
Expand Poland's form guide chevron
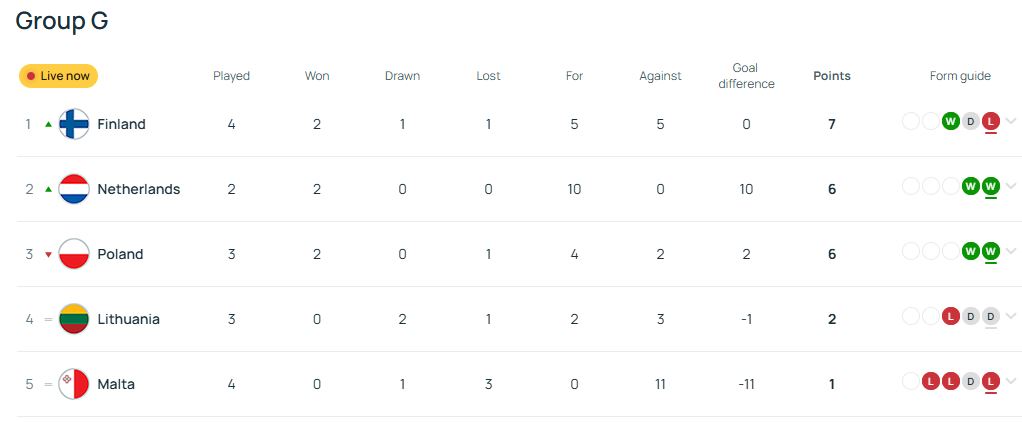click(x=1011, y=251)
